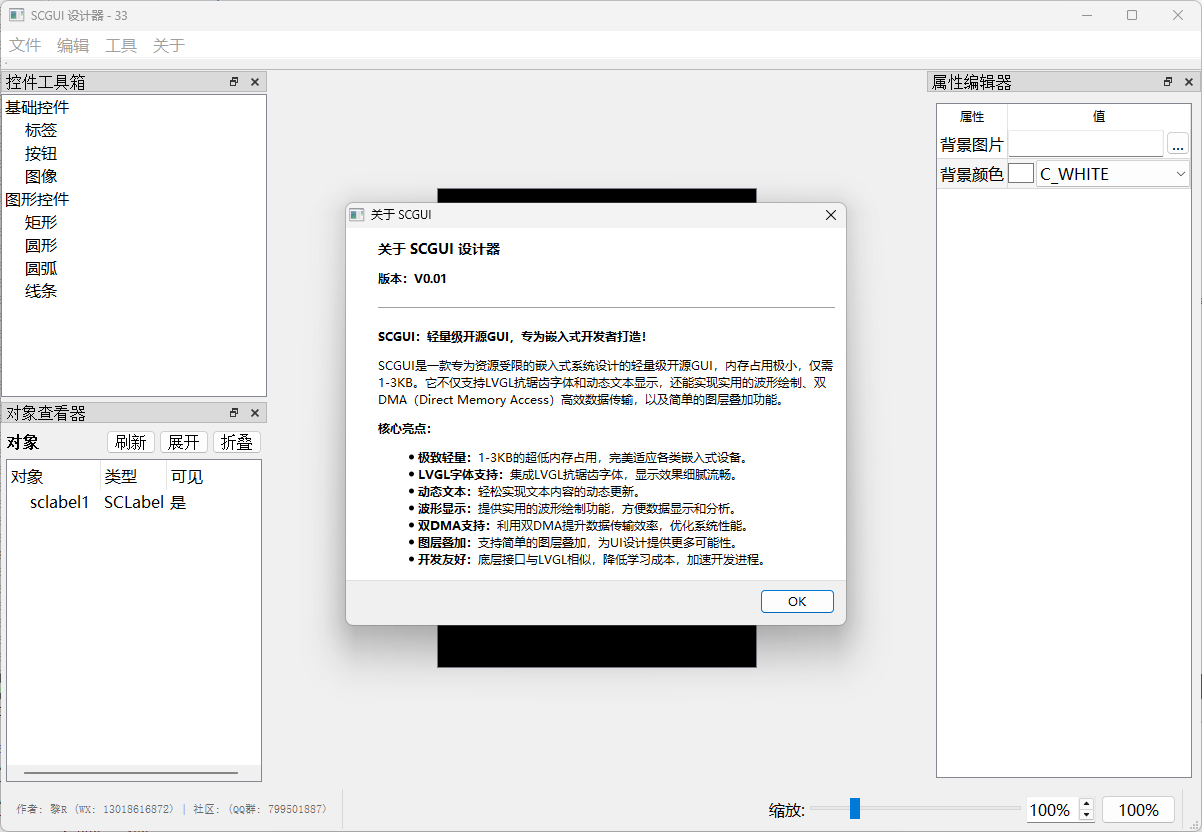Image resolution: width=1202 pixels, height=832 pixels.
Task: Select 基础控件 category in toolbox
Action: tap(37, 107)
